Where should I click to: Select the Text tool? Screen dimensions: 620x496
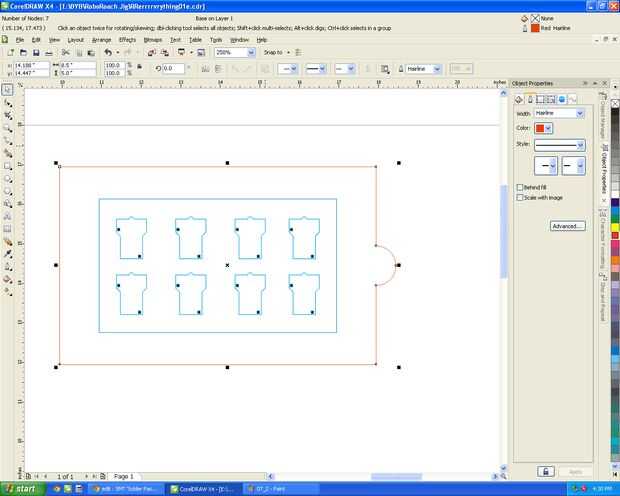[8, 217]
